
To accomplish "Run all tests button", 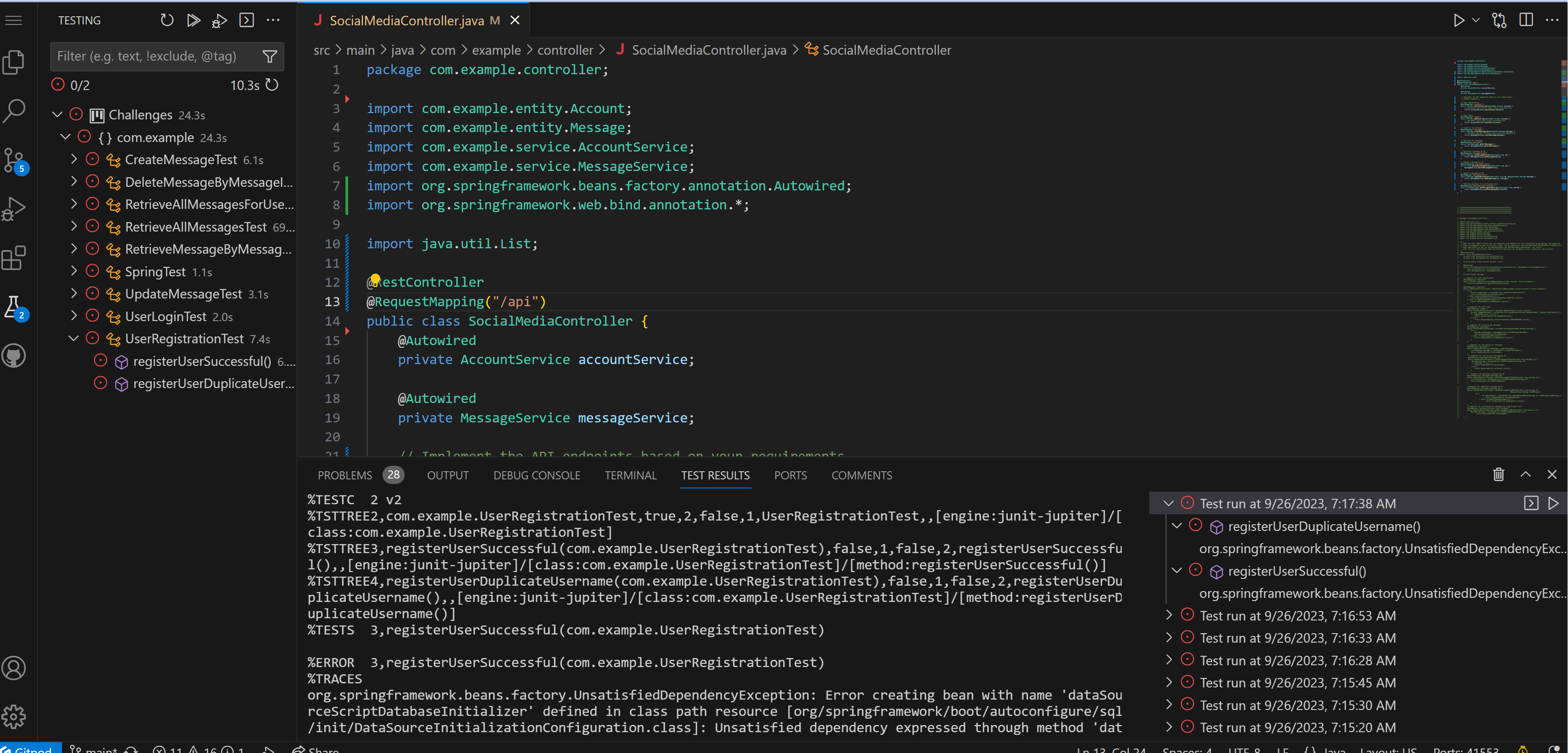I will coord(194,20).
